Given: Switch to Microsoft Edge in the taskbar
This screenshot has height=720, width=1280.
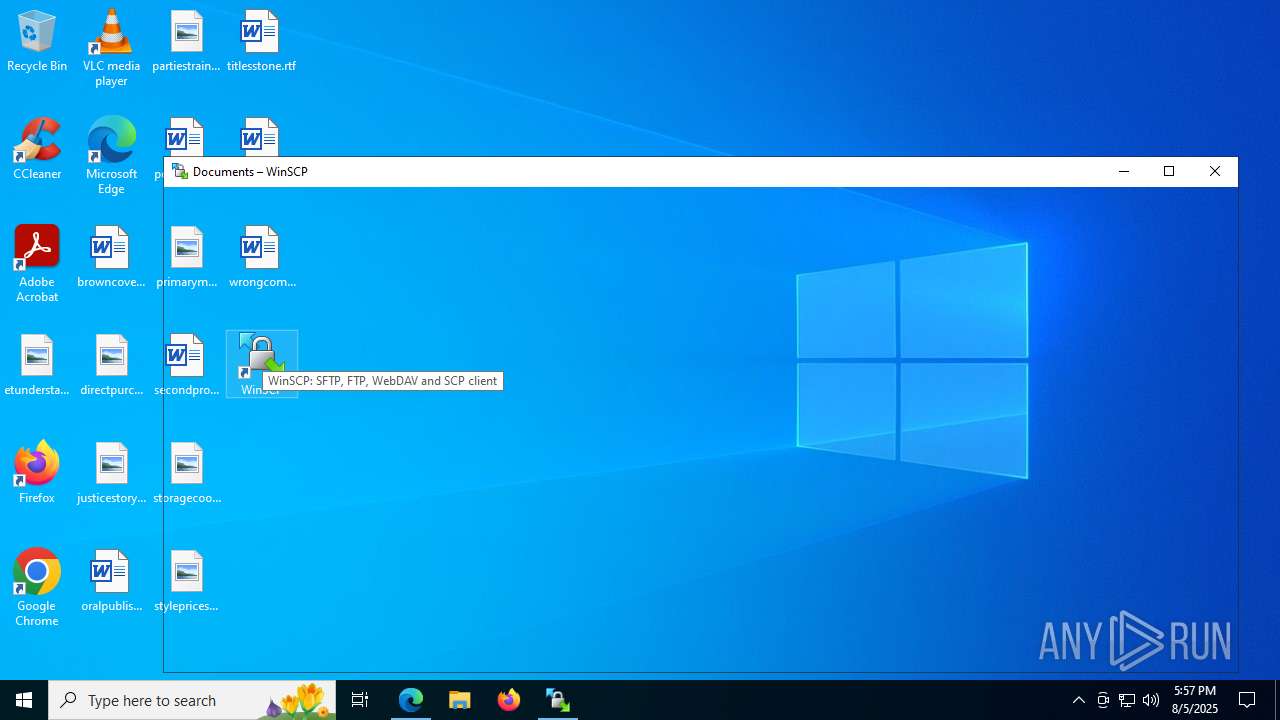Looking at the screenshot, I should pyautogui.click(x=411, y=700).
